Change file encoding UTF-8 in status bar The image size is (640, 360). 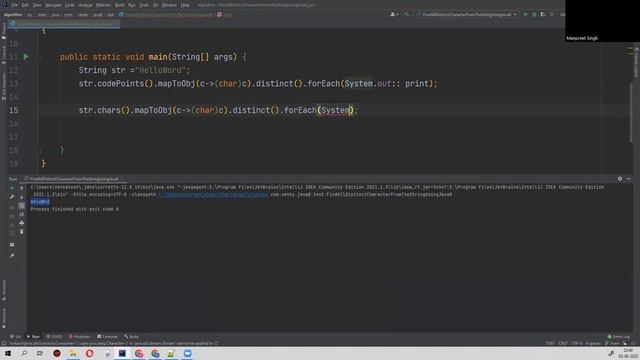(577, 343)
